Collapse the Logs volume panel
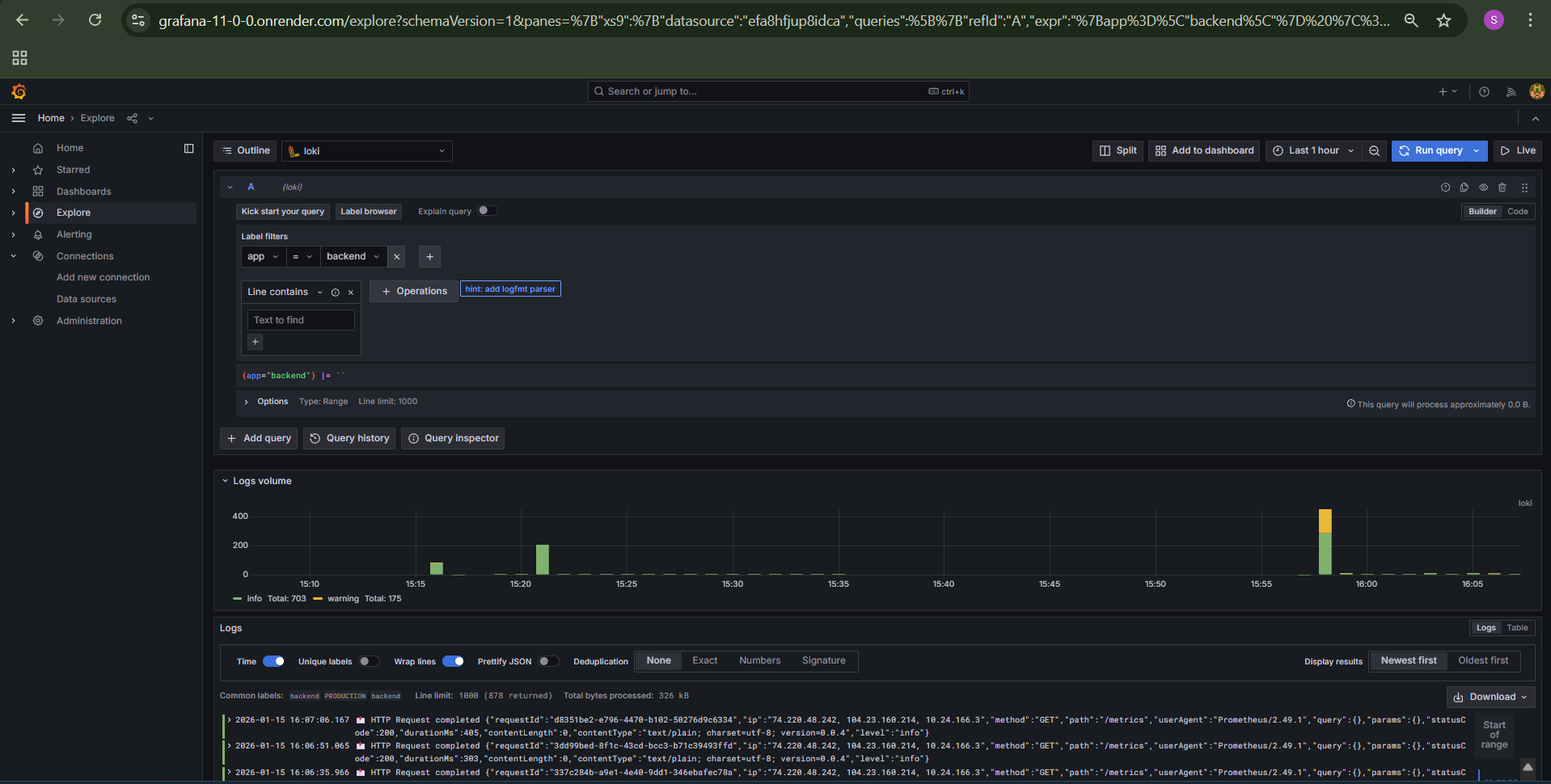Viewport: 1551px width, 784px height. 226,481
